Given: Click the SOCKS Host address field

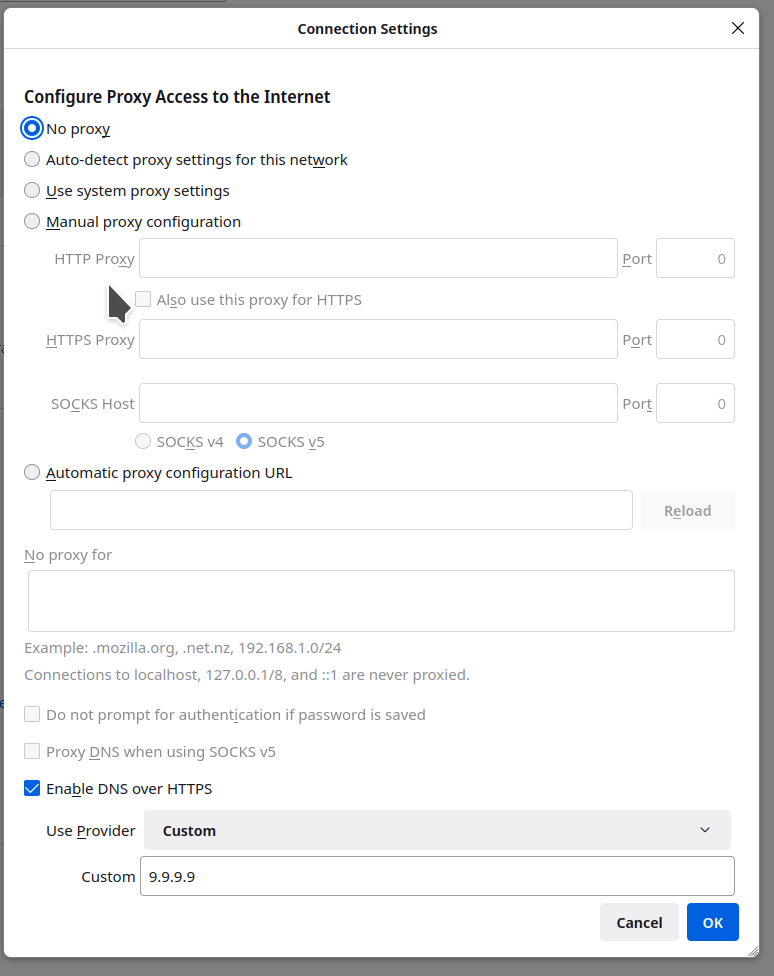Looking at the screenshot, I should (x=378, y=403).
